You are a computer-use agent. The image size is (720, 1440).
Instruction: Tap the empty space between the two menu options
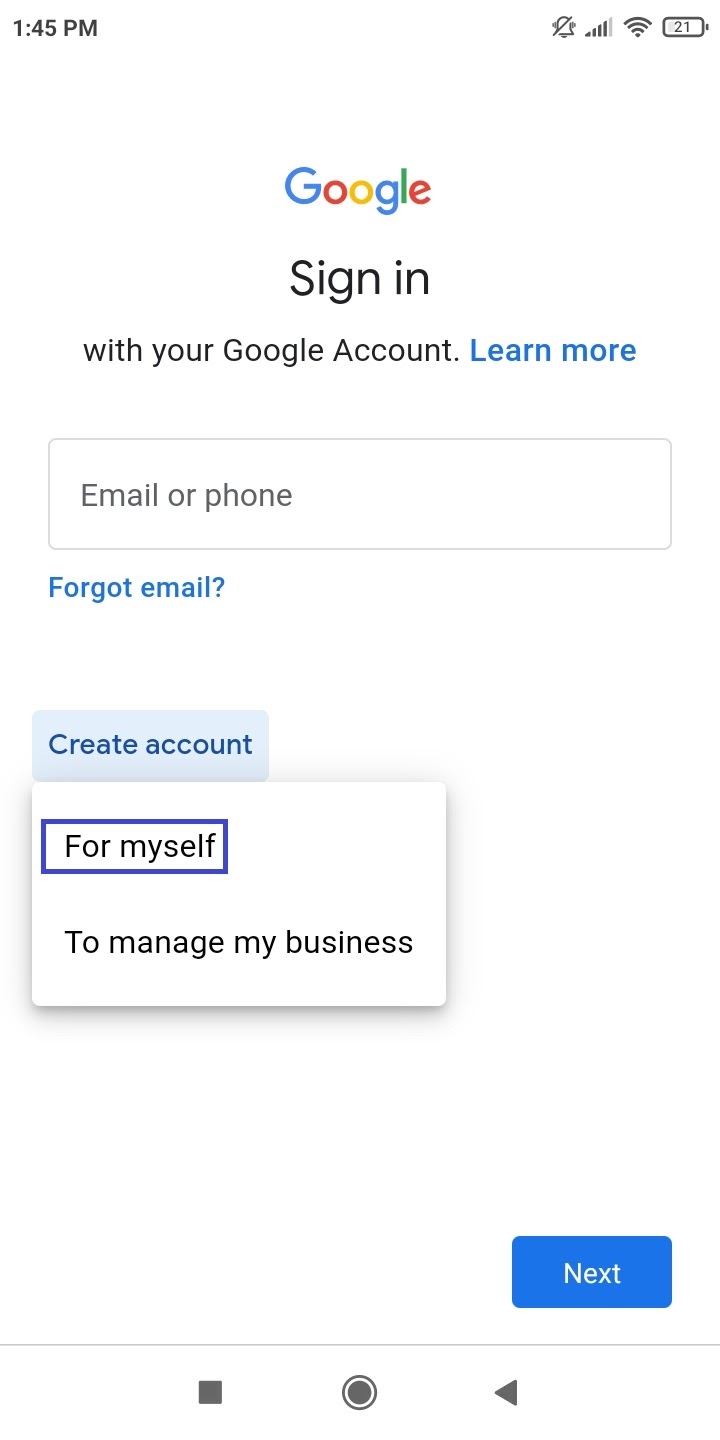pyautogui.click(x=239, y=895)
